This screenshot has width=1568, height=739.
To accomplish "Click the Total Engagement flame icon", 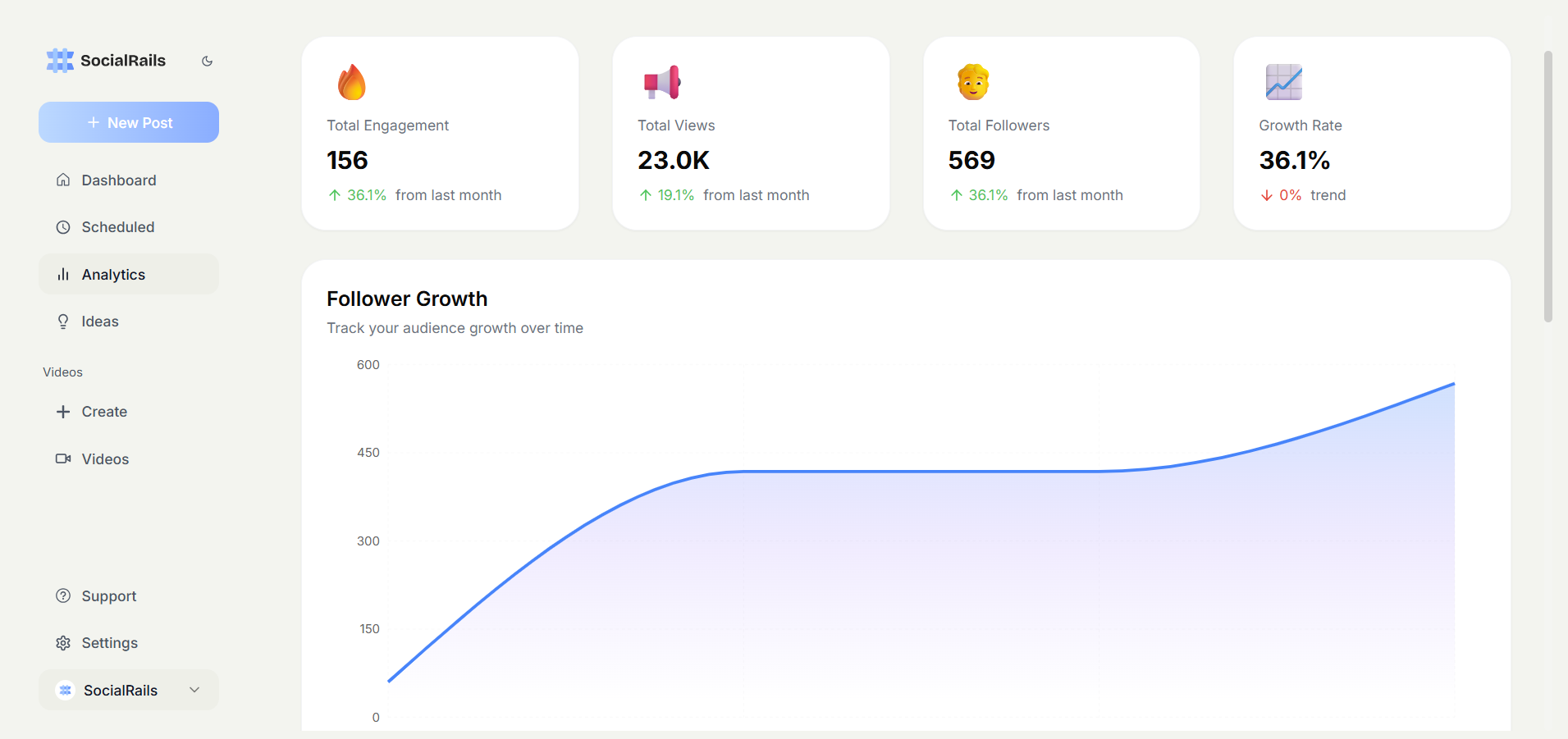I will [352, 82].
